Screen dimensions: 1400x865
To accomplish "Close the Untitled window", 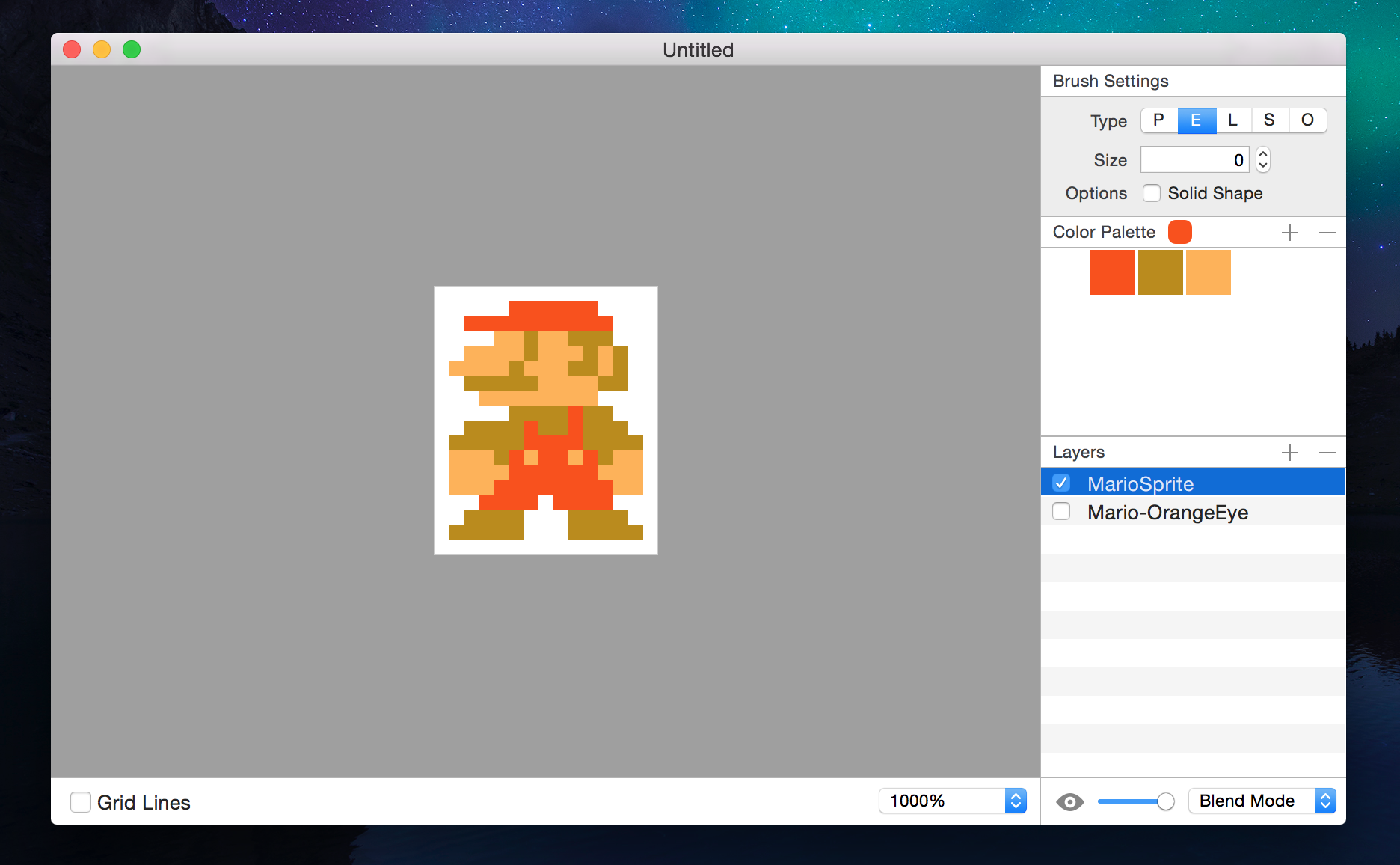I will click(72, 49).
